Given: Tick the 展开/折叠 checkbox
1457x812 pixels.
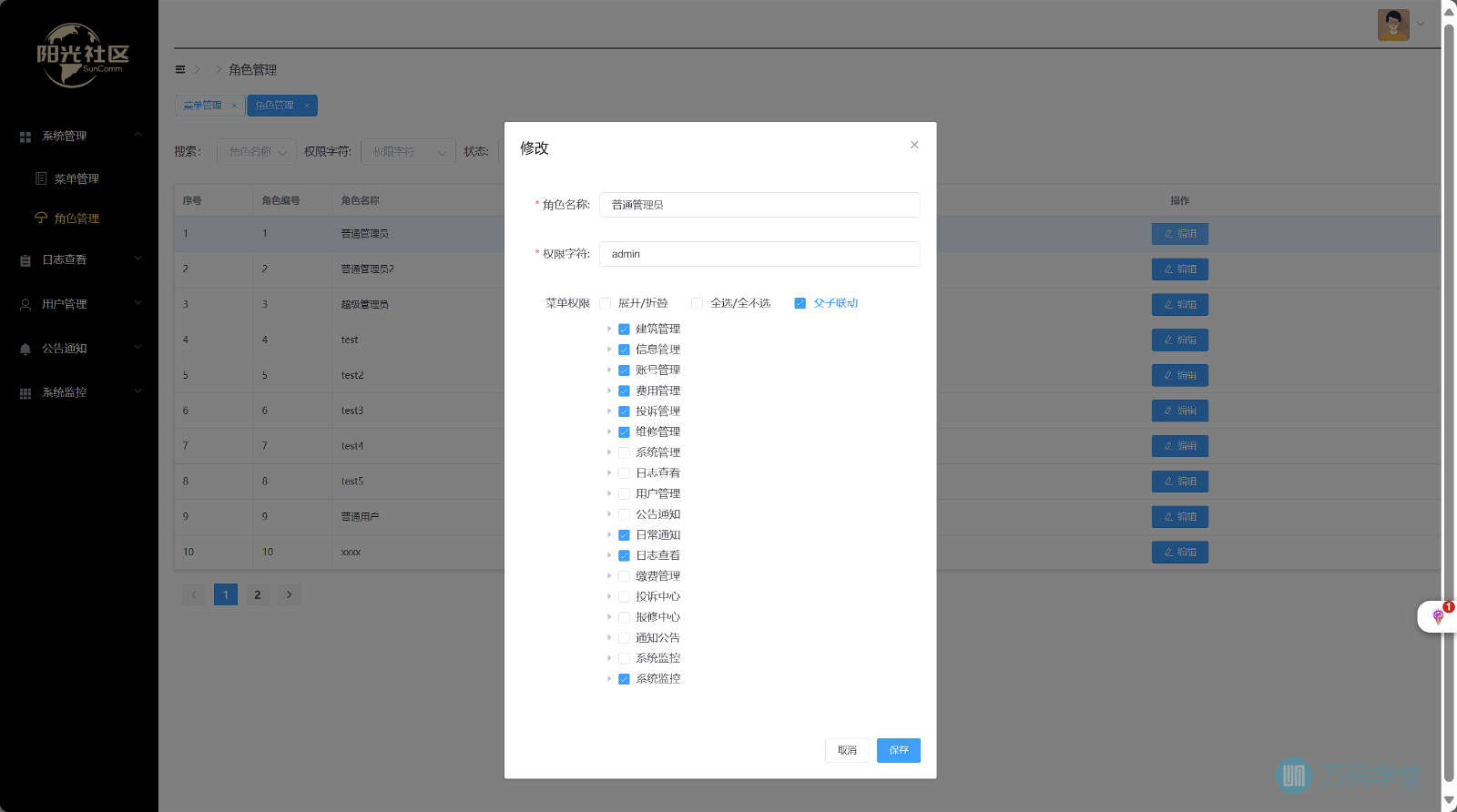Looking at the screenshot, I should [x=605, y=303].
